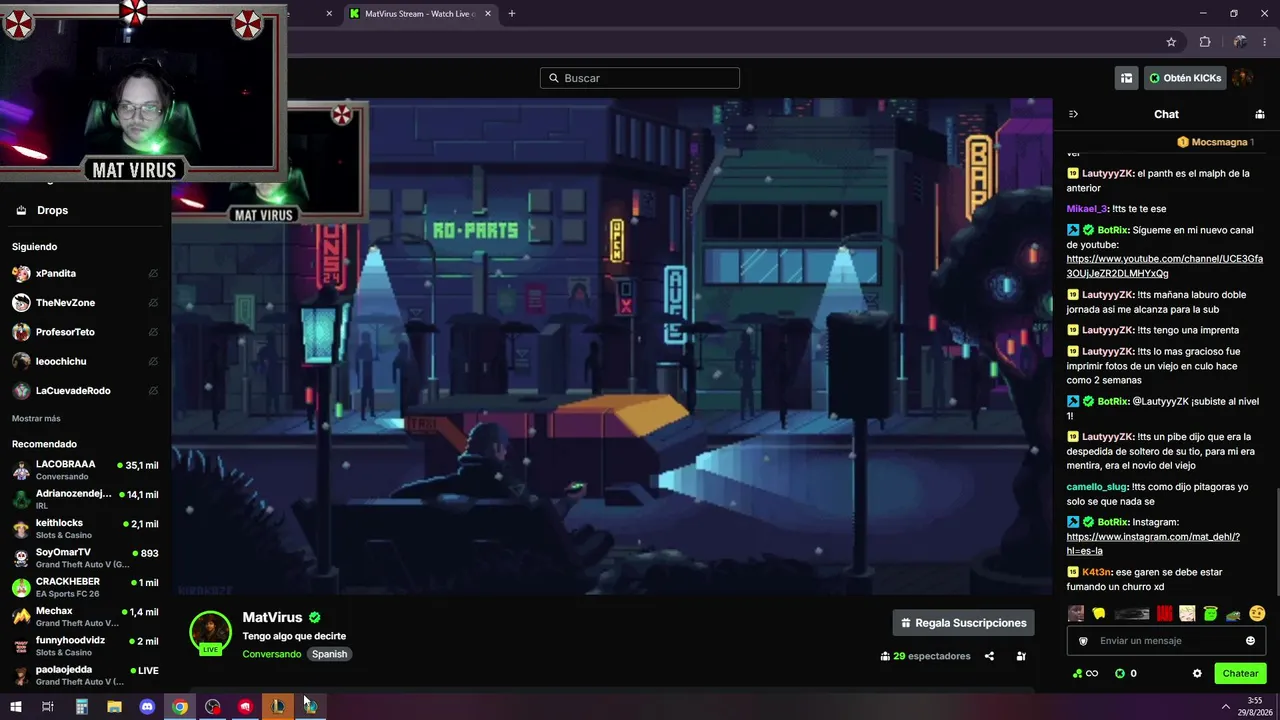Viewport: 1280px width, 720px height.
Task: Open Calculator from the taskbar
Action: click(x=82, y=707)
